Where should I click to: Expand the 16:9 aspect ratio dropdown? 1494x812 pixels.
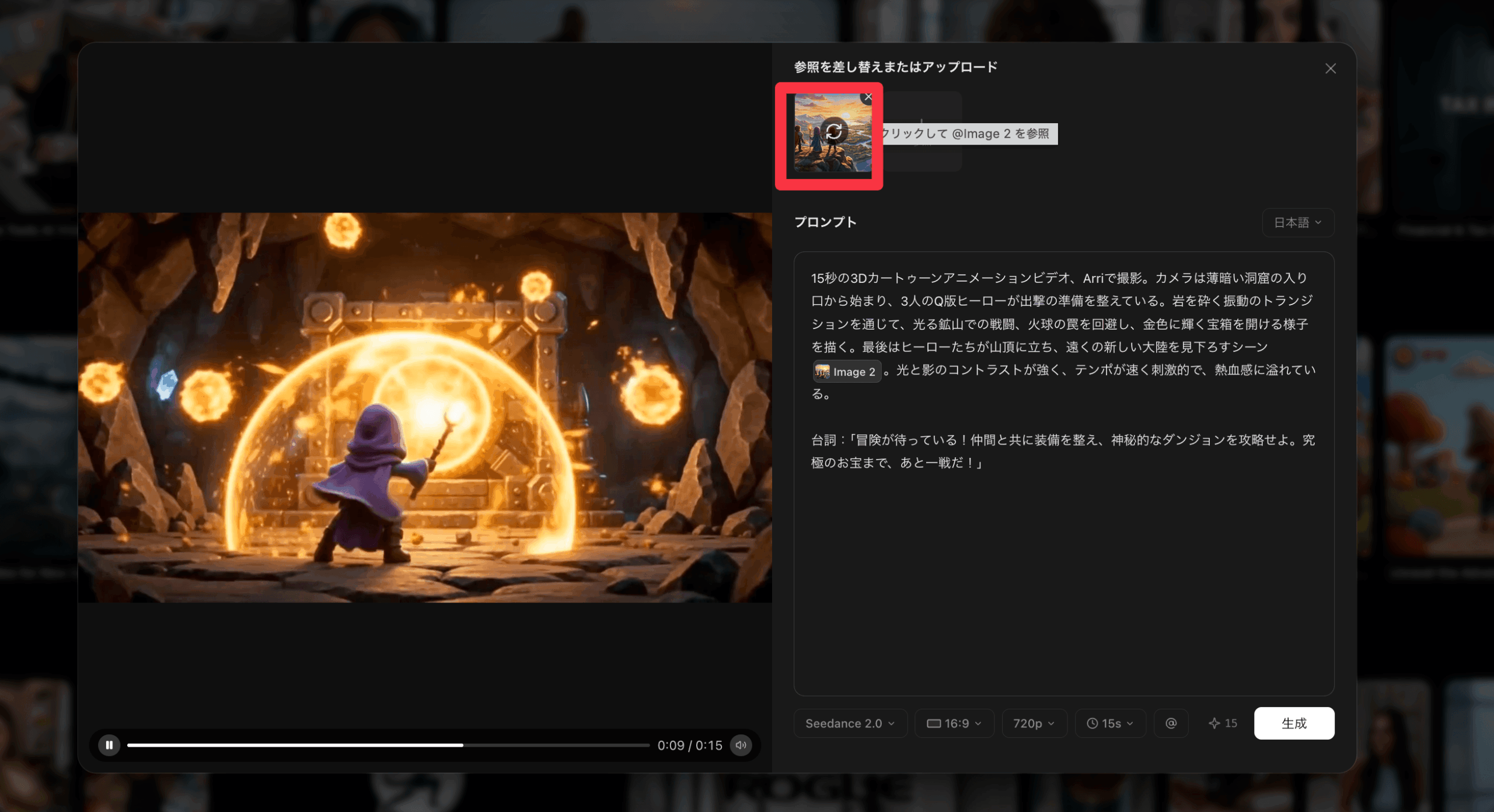(x=954, y=723)
